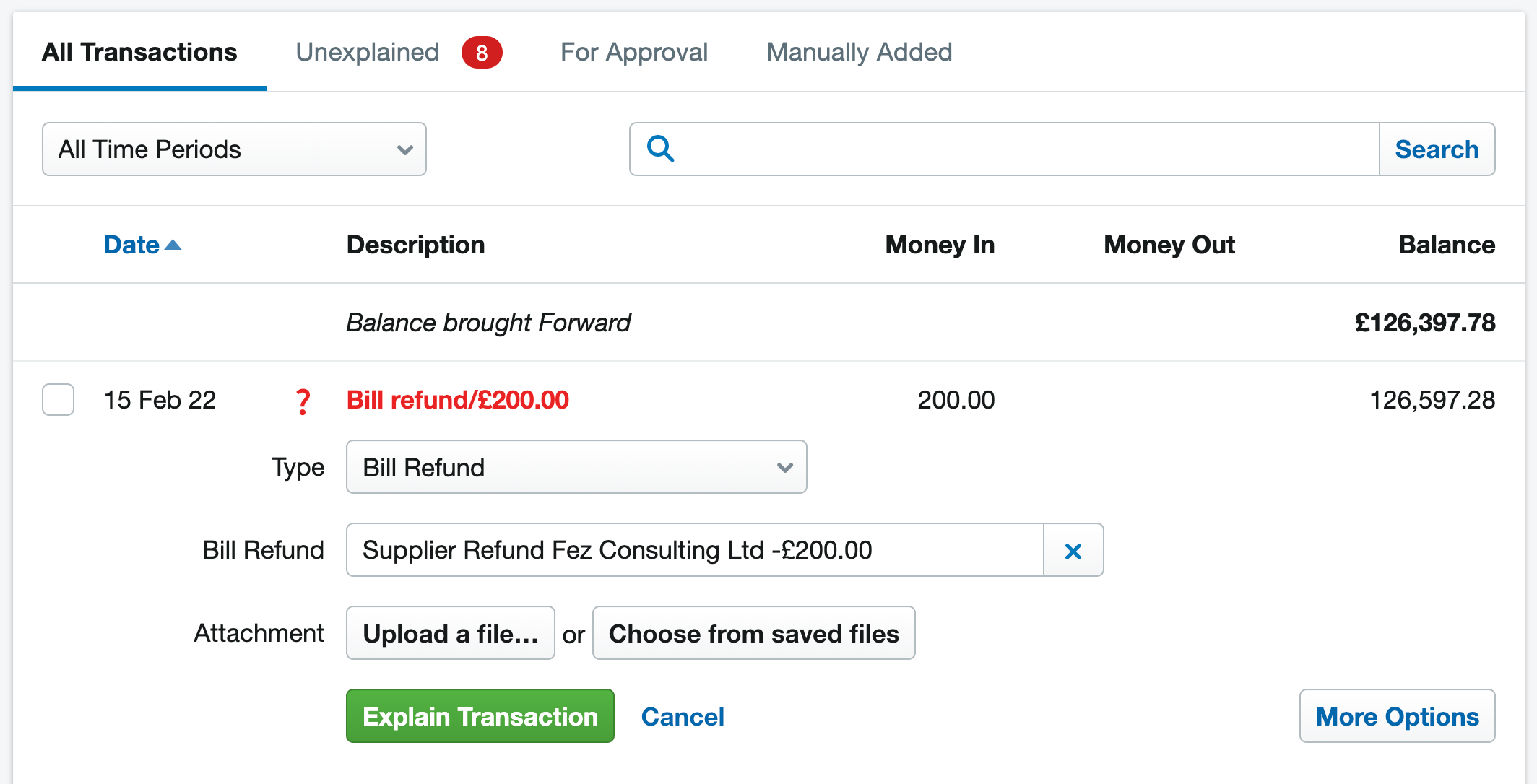Click the Cancel link

(683, 717)
